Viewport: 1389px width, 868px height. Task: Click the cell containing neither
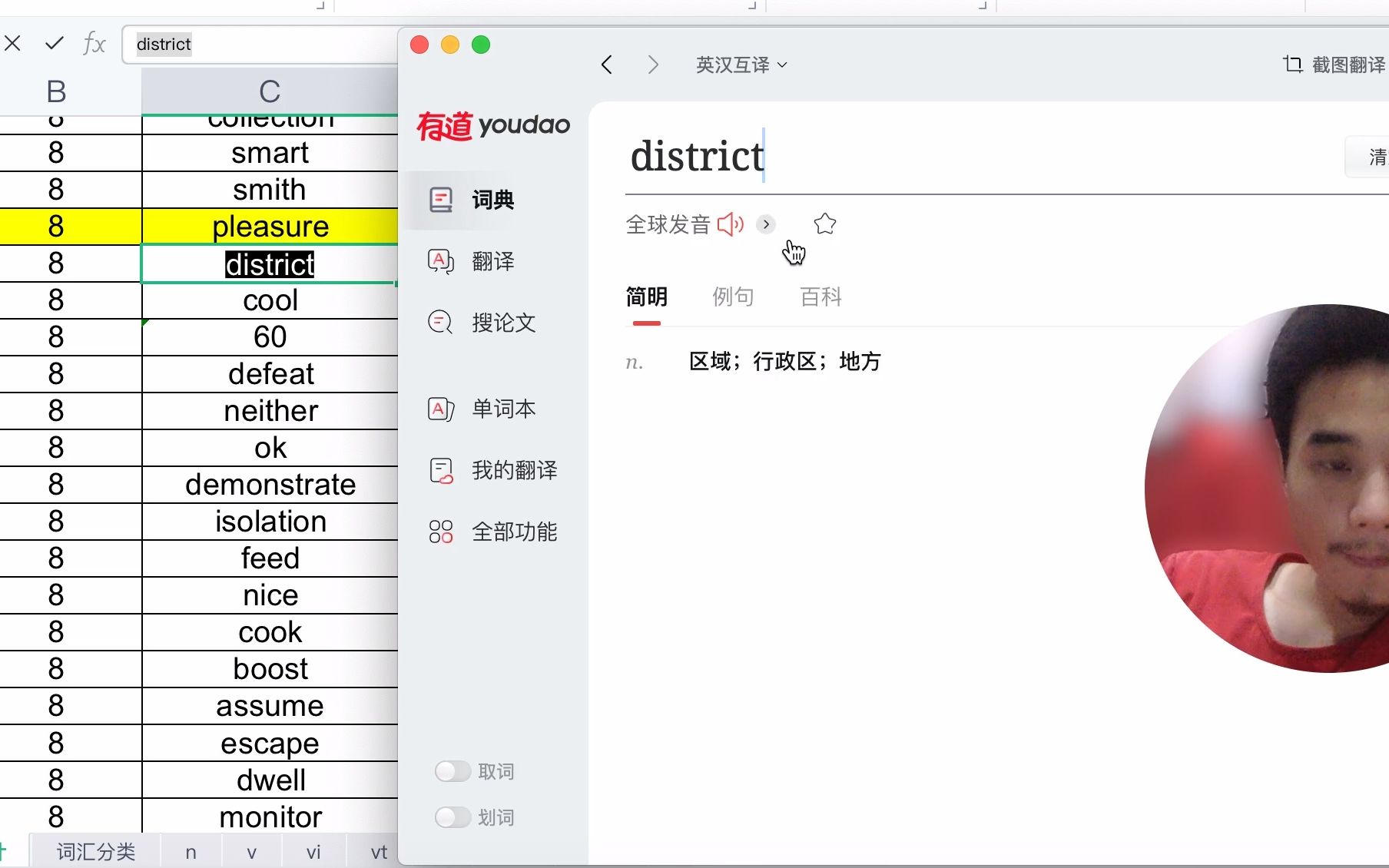270,411
